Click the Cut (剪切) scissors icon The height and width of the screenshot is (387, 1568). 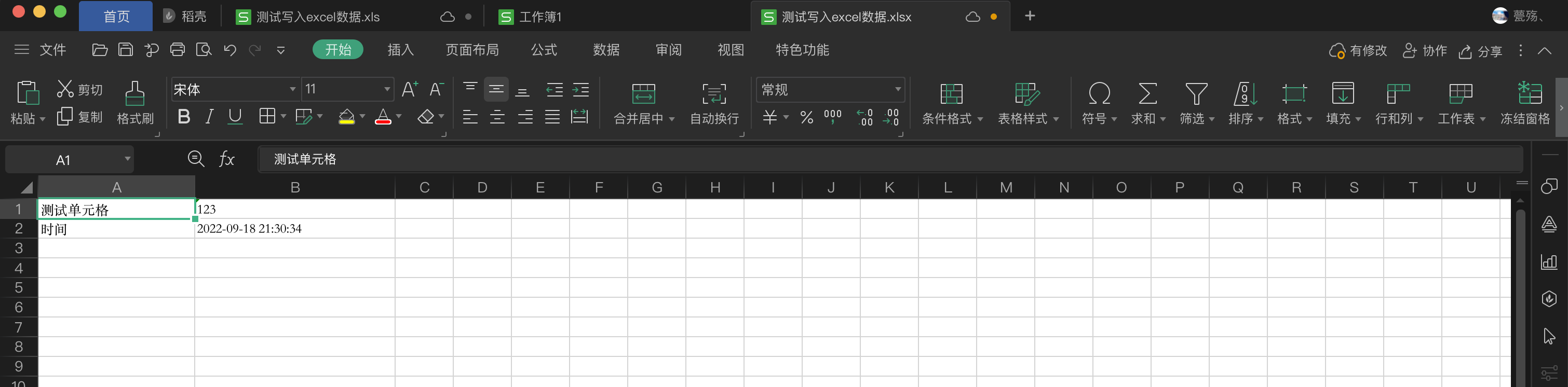tap(65, 89)
